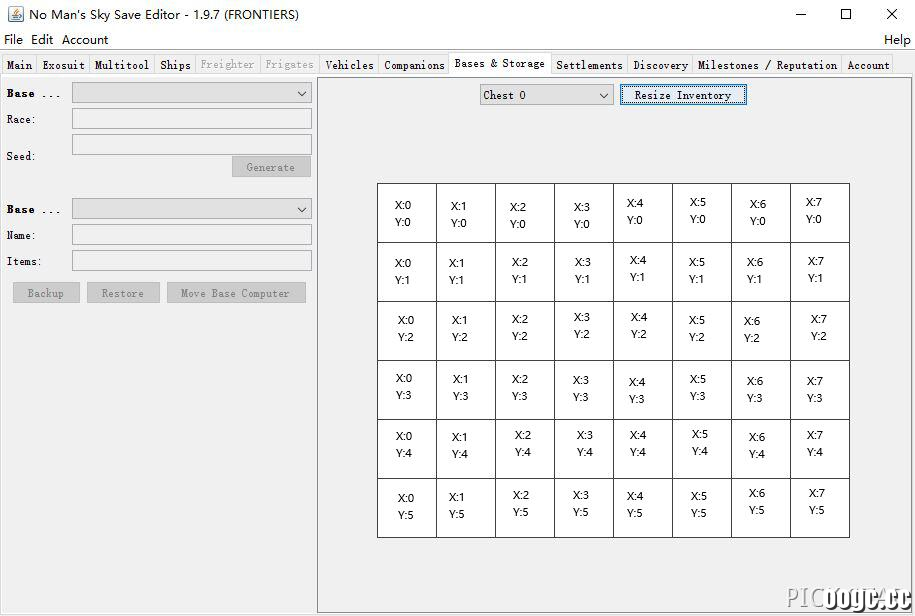Open the Settlements tab
Screen dimensions: 915x616
pyautogui.click(x=589, y=65)
